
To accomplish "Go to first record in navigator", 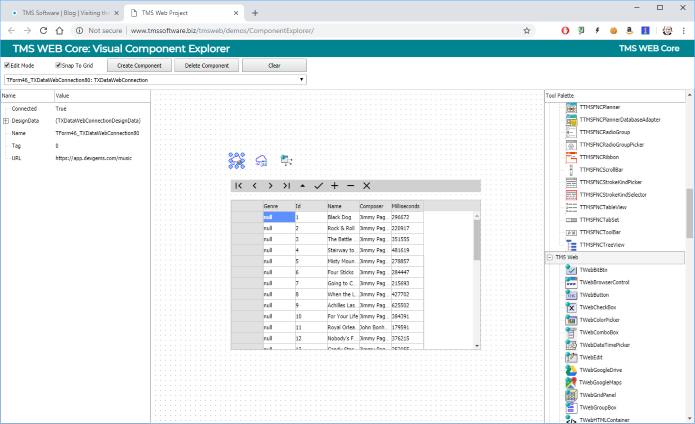I will (x=238, y=186).
